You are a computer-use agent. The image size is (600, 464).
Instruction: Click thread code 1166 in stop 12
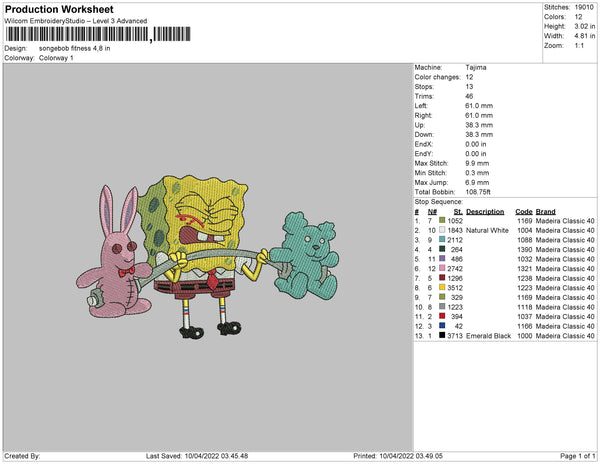(x=525, y=326)
